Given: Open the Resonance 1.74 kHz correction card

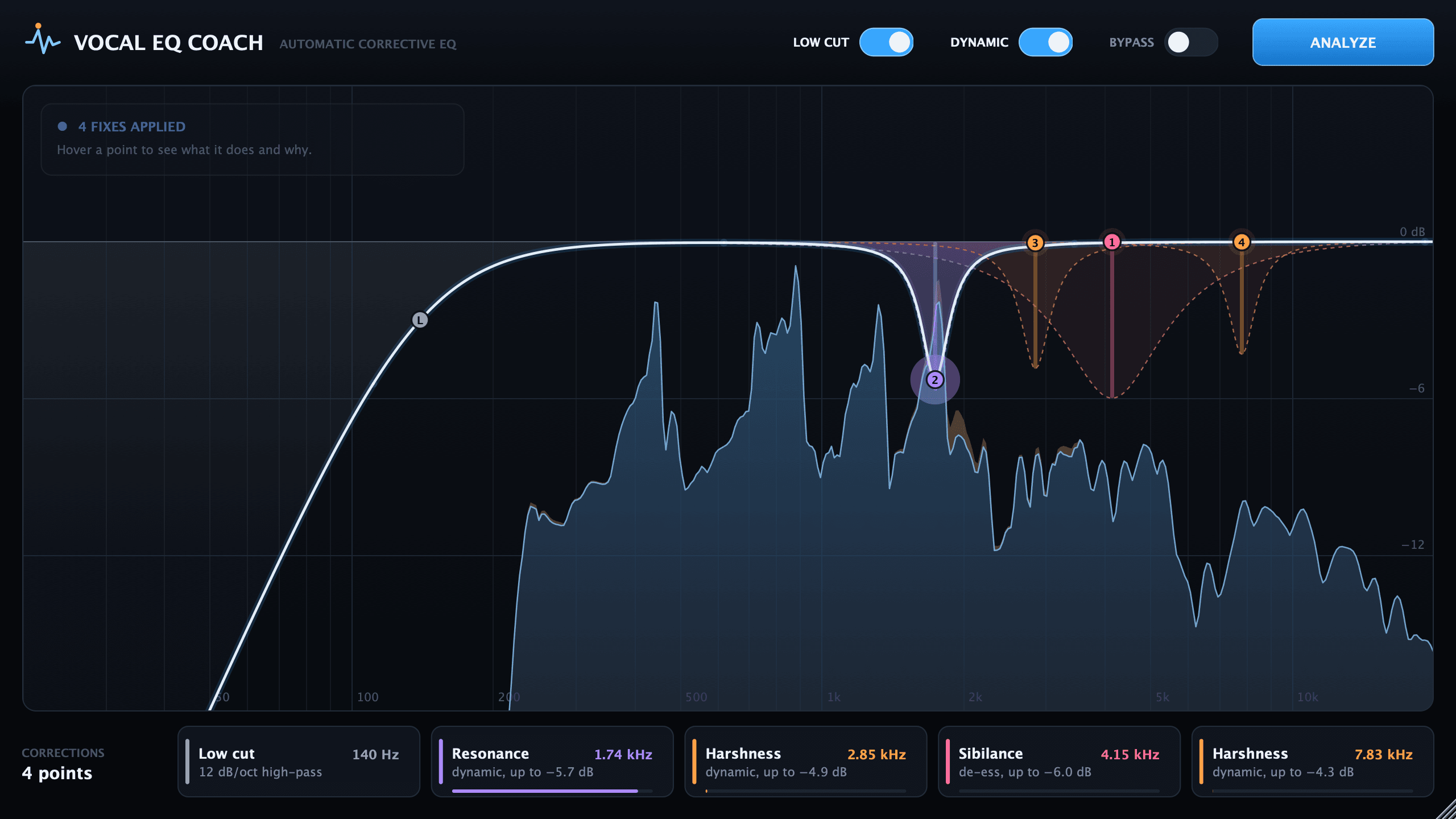Looking at the screenshot, I should [x=552, y=762].
